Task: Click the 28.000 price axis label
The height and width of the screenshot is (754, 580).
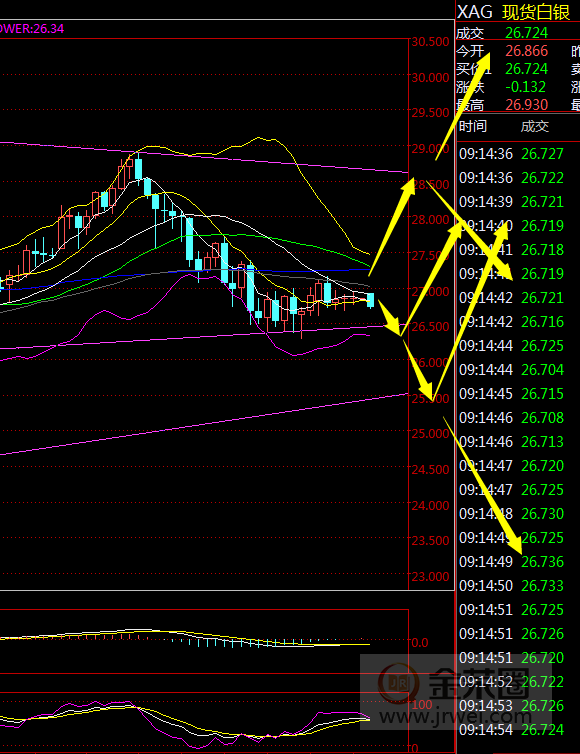Action: pos(430,220)
